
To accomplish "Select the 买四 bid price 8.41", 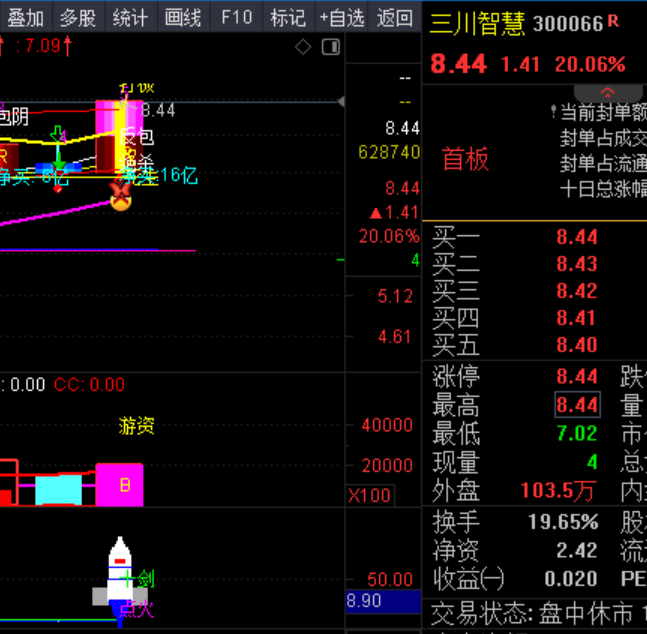I will [576, 318].
